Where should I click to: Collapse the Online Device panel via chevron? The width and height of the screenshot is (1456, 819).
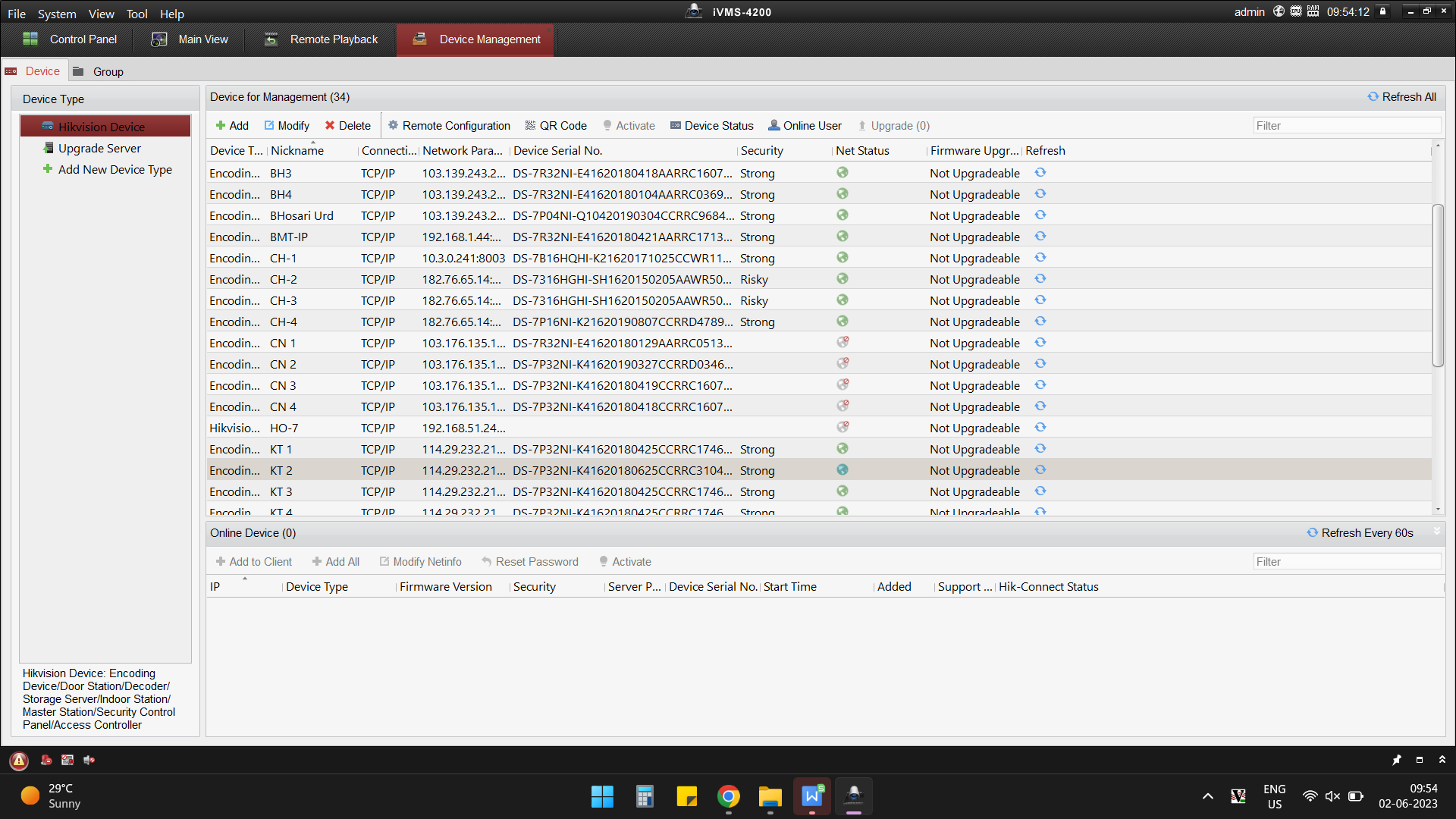click(x=1436, y=532)
